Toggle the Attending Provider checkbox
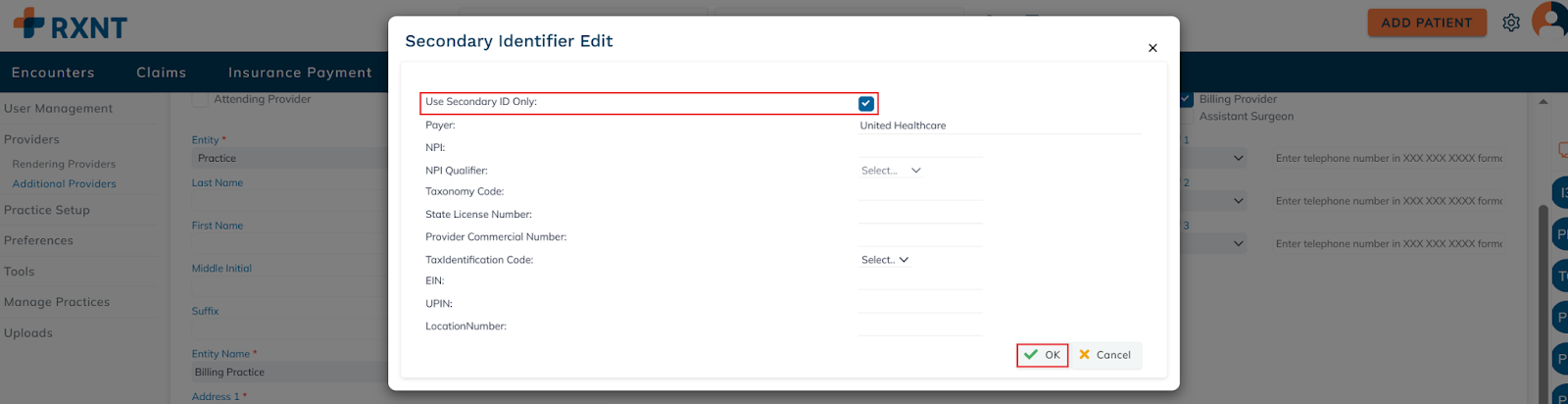1568x404 pixels. click(200, 99)
